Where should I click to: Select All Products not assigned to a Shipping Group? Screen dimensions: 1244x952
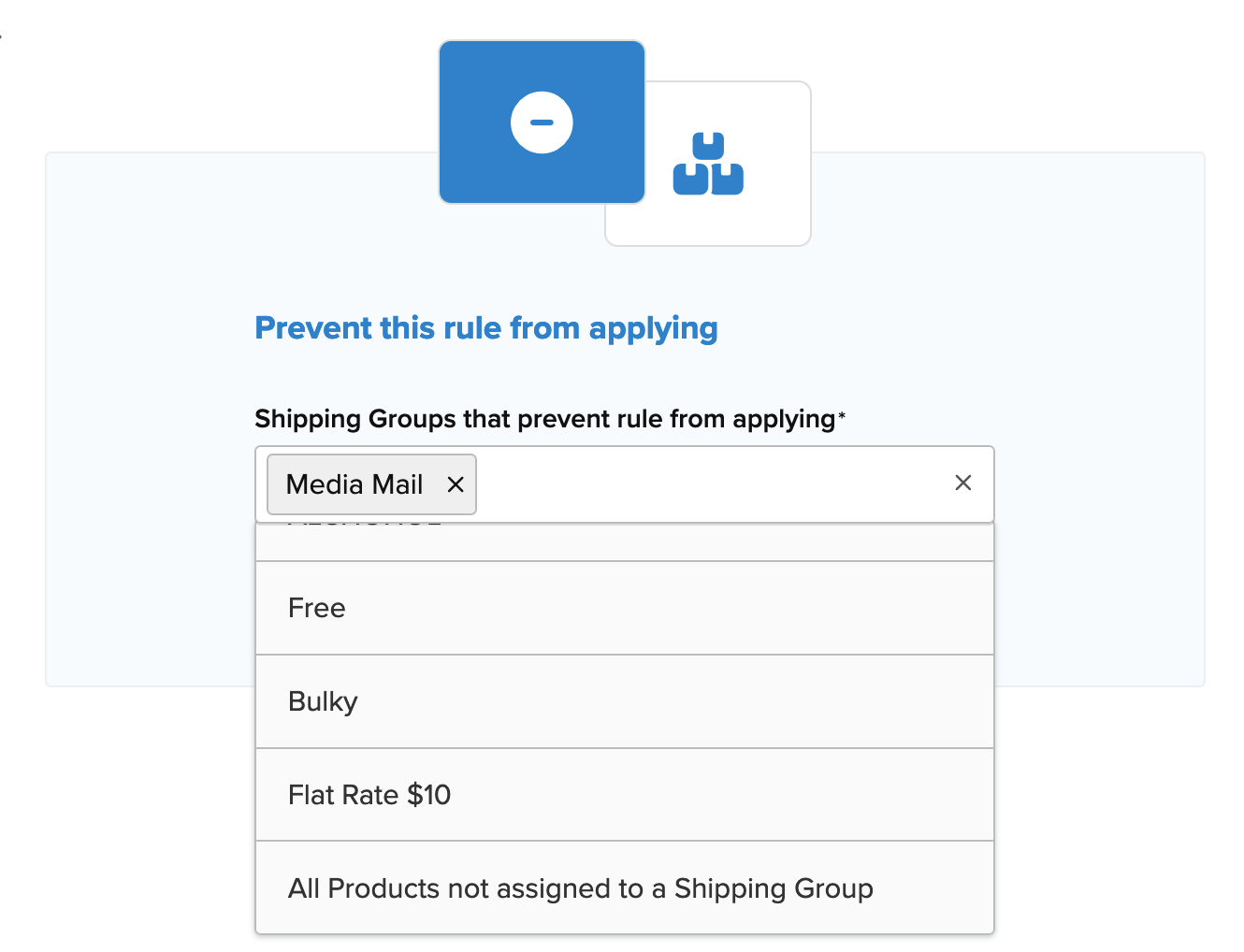[x=580, y=888]
